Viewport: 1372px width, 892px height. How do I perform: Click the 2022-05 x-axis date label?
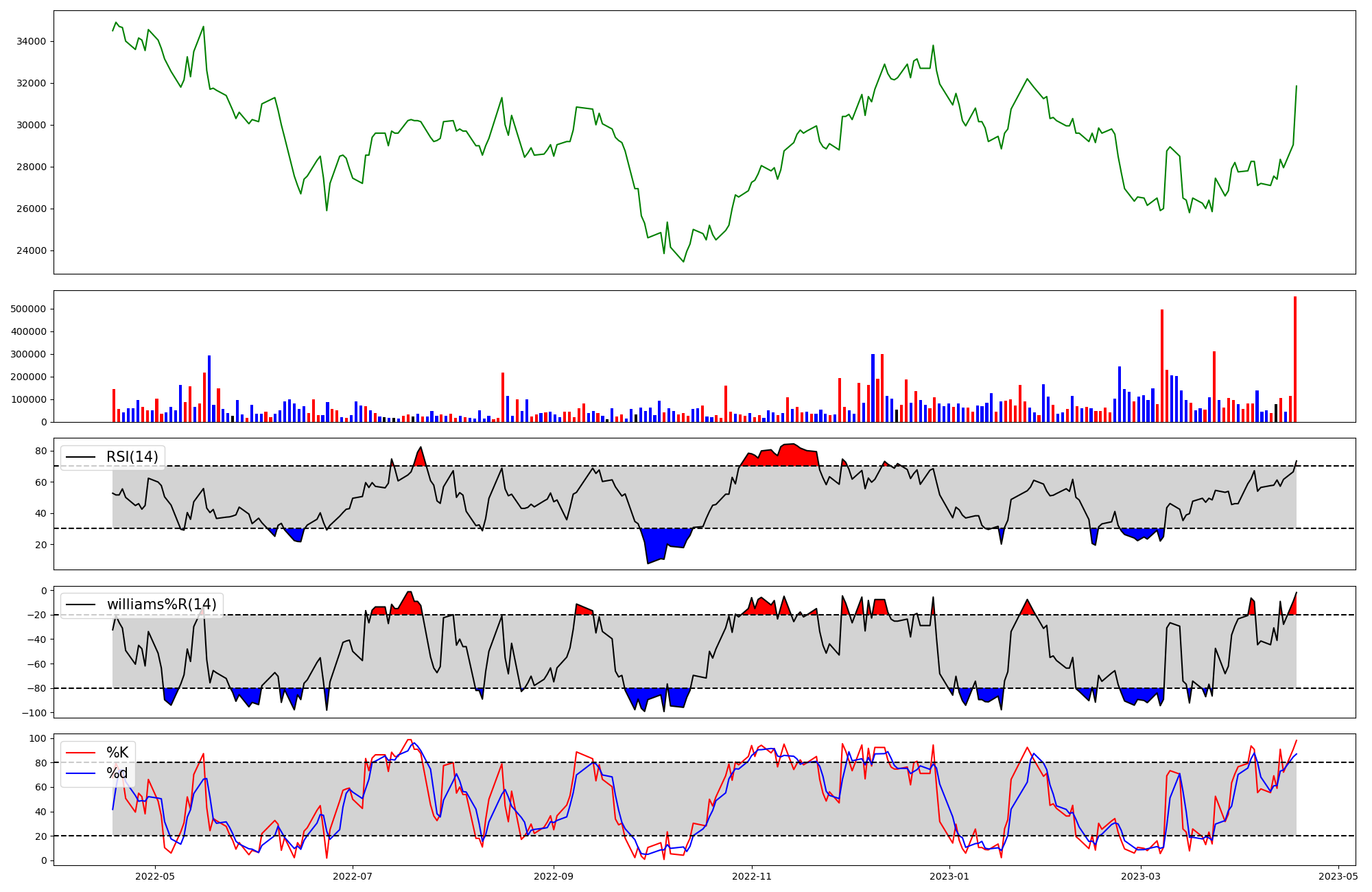pos(156,876)
